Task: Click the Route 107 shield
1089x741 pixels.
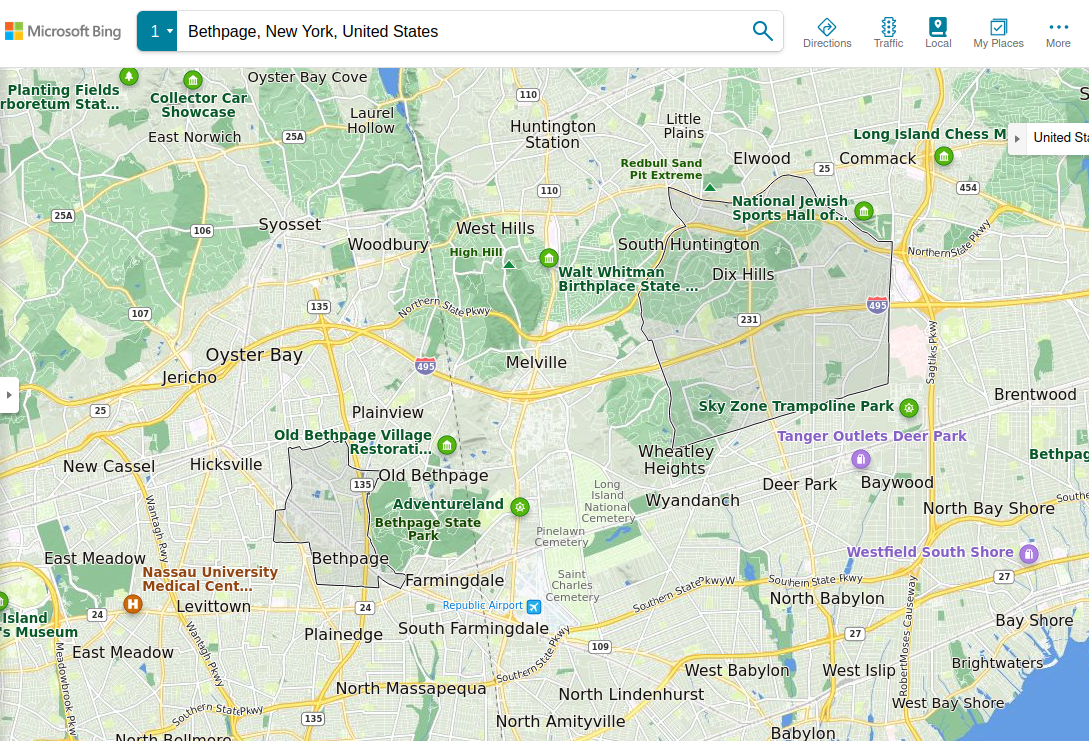Action: tap(140, 313)
